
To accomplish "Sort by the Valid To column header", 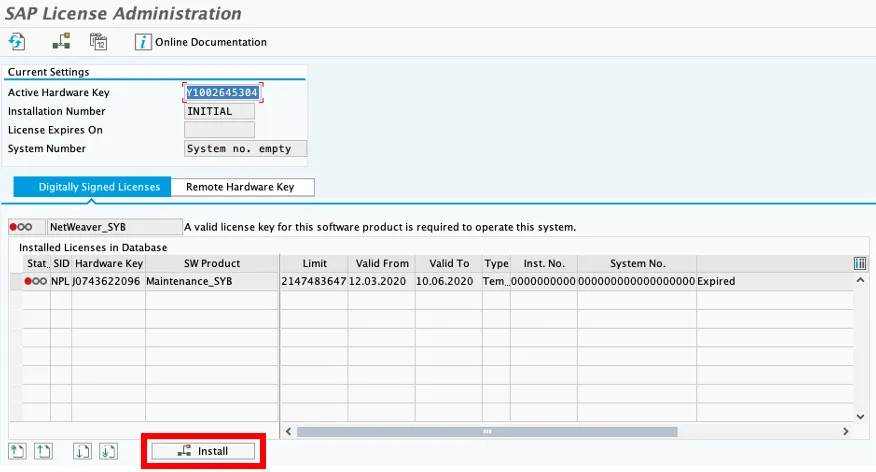I will coord(448,263).
